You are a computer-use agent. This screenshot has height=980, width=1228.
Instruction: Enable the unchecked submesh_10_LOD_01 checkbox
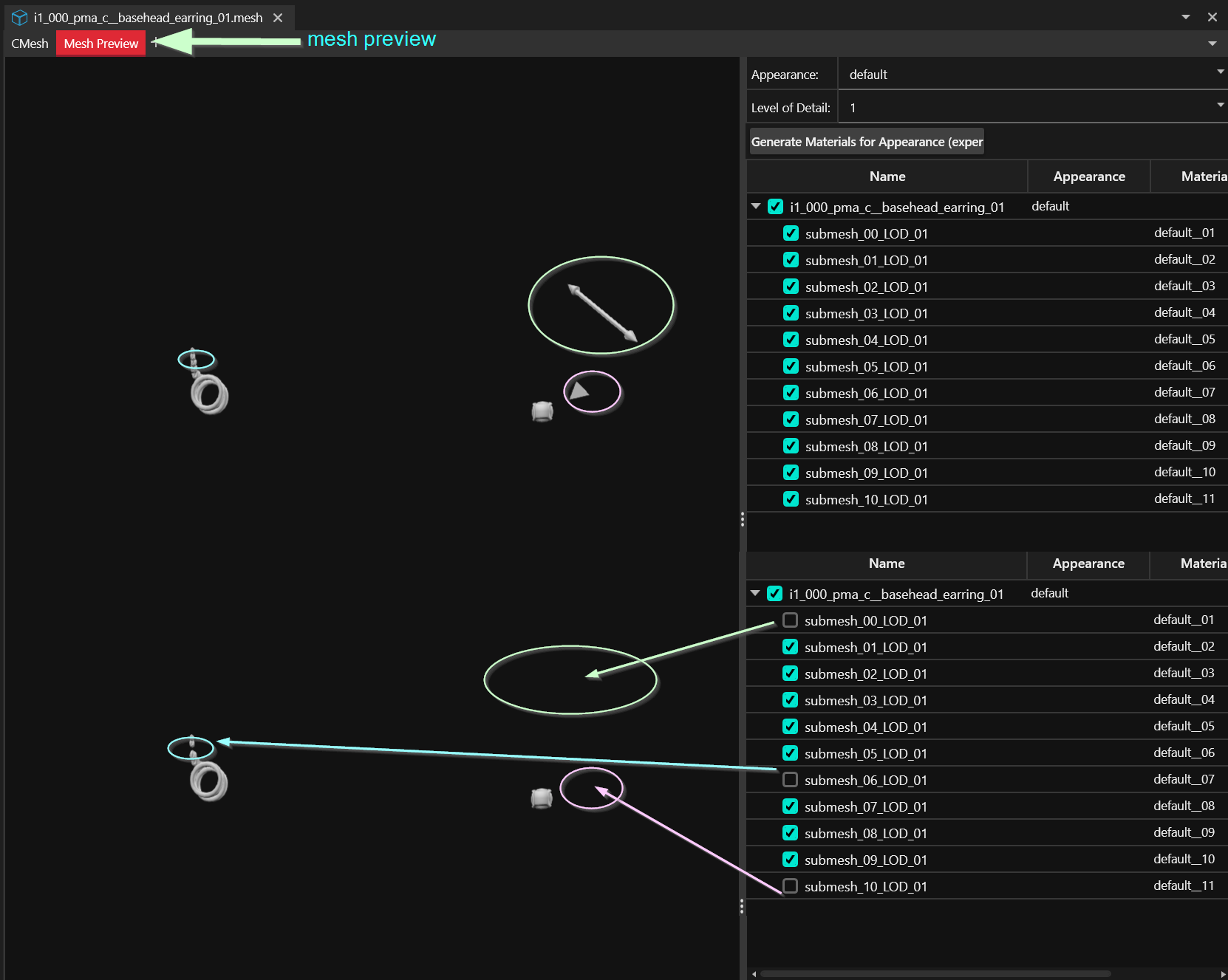[x=790, y=886]
